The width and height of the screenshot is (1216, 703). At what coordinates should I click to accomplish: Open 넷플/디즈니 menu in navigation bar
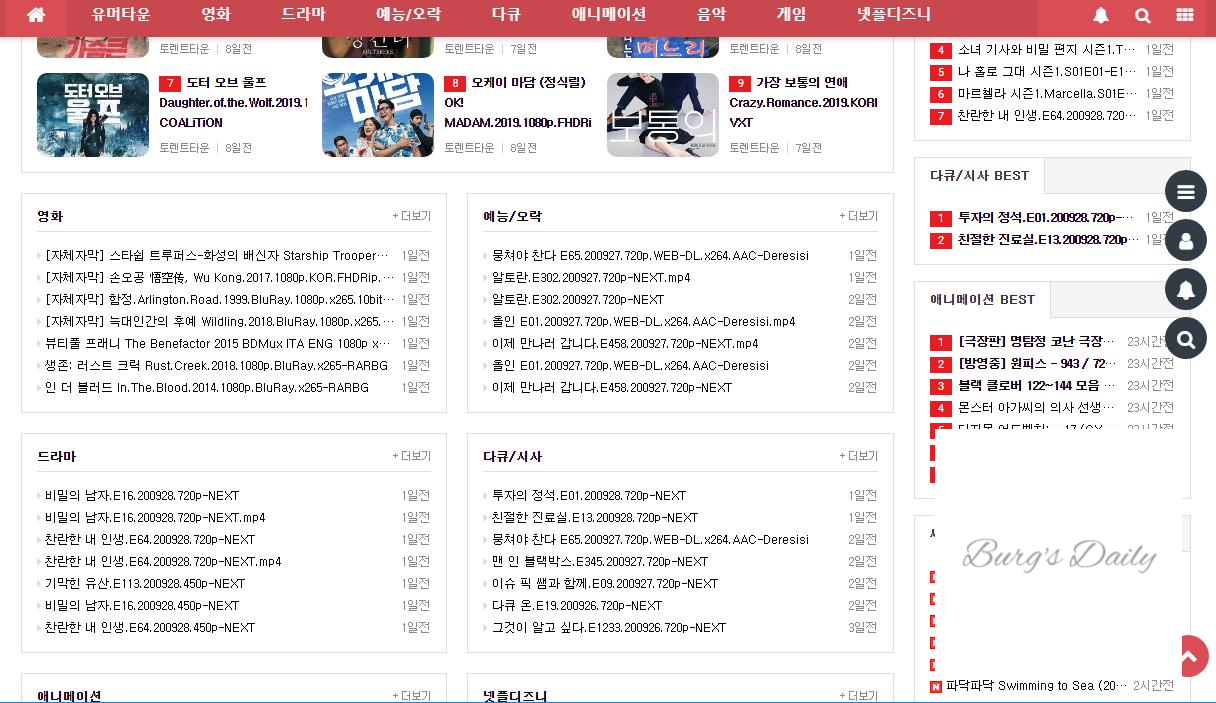[893, 14]
